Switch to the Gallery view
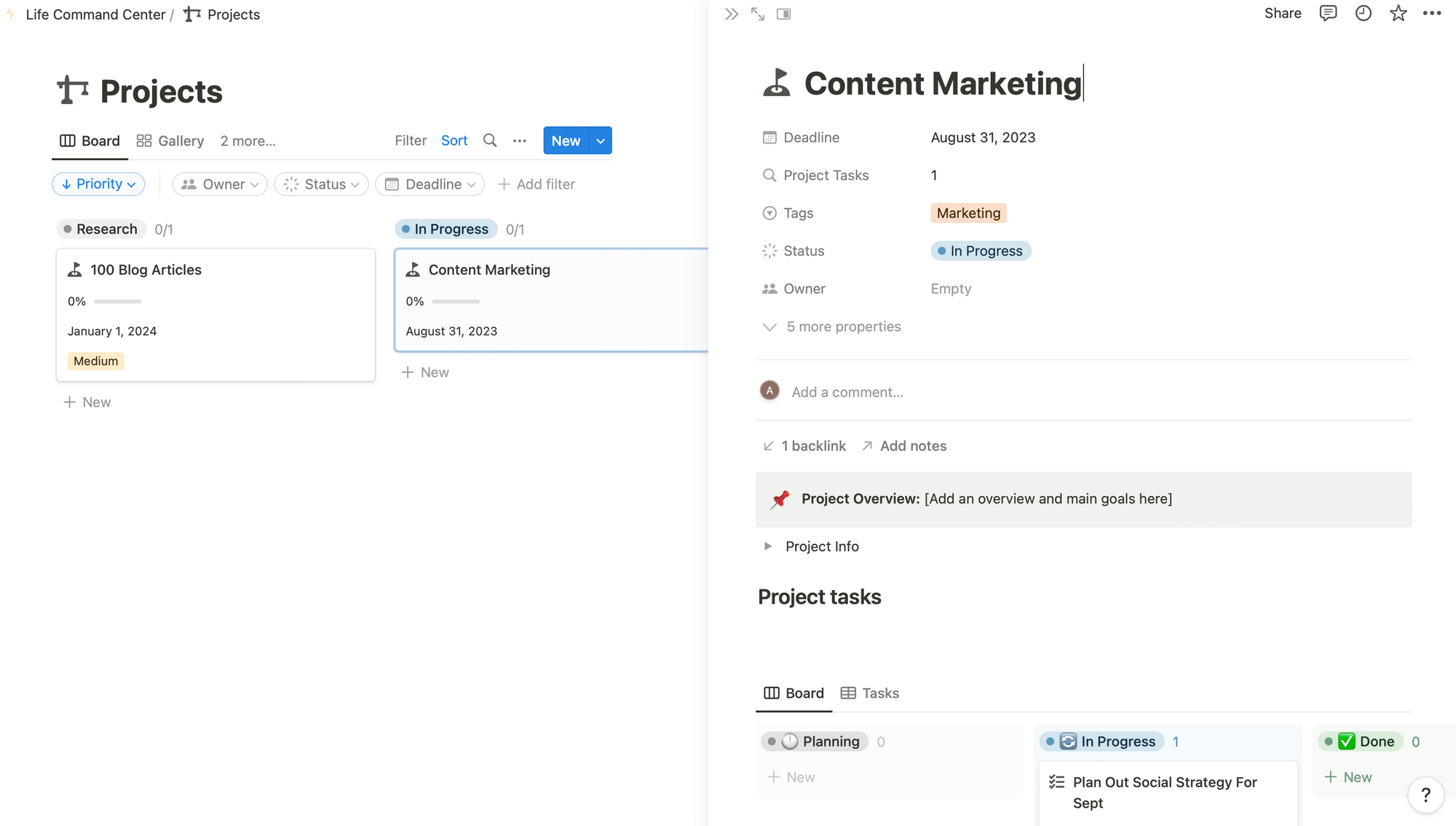This screenshot has height=826, width=1456. tap(170, 141)
